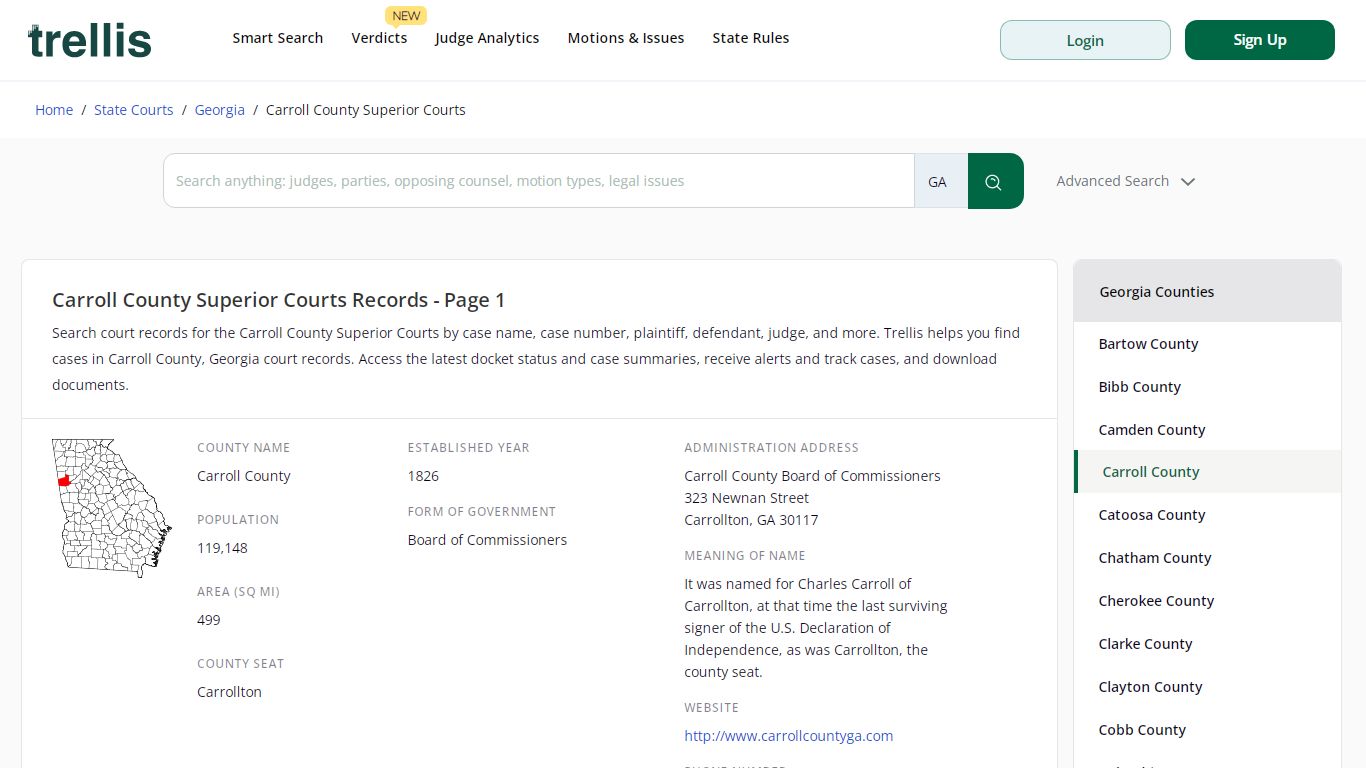Screen dimensions: 1366x768
Task: Focus the search anything input field
Action: click(x=539, y=181)
